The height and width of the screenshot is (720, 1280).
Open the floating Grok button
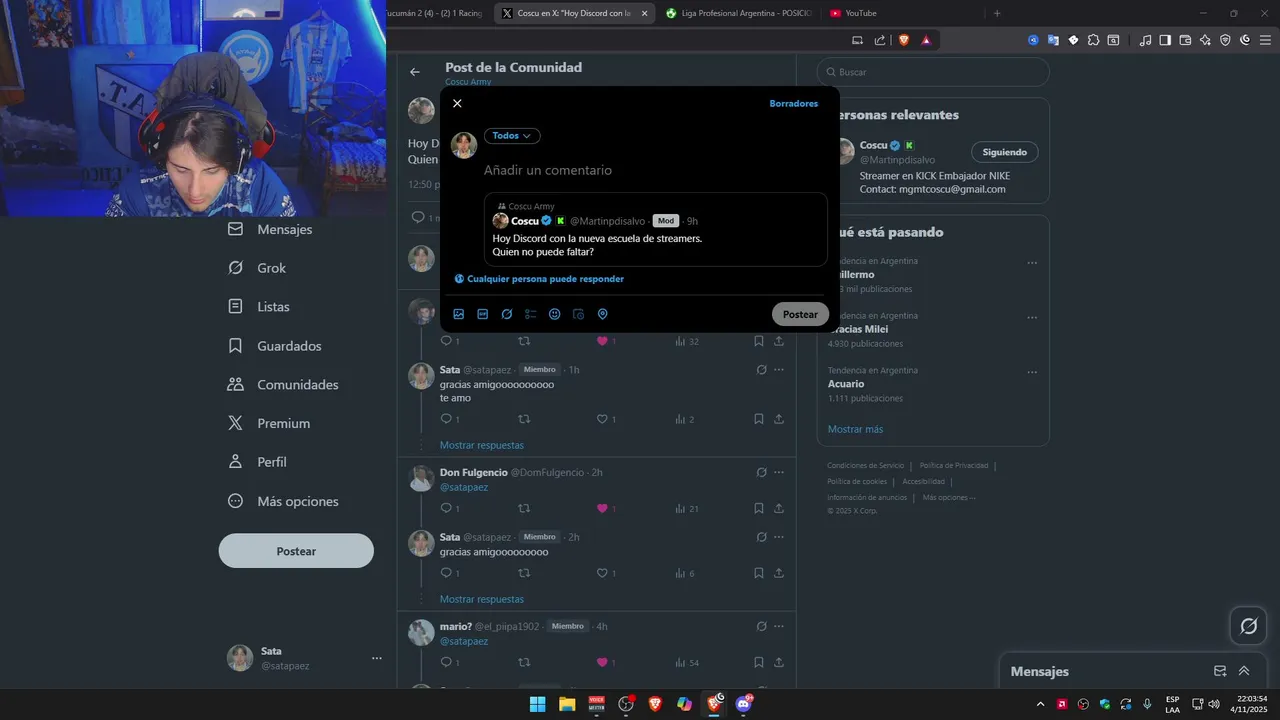point(1248,626)
